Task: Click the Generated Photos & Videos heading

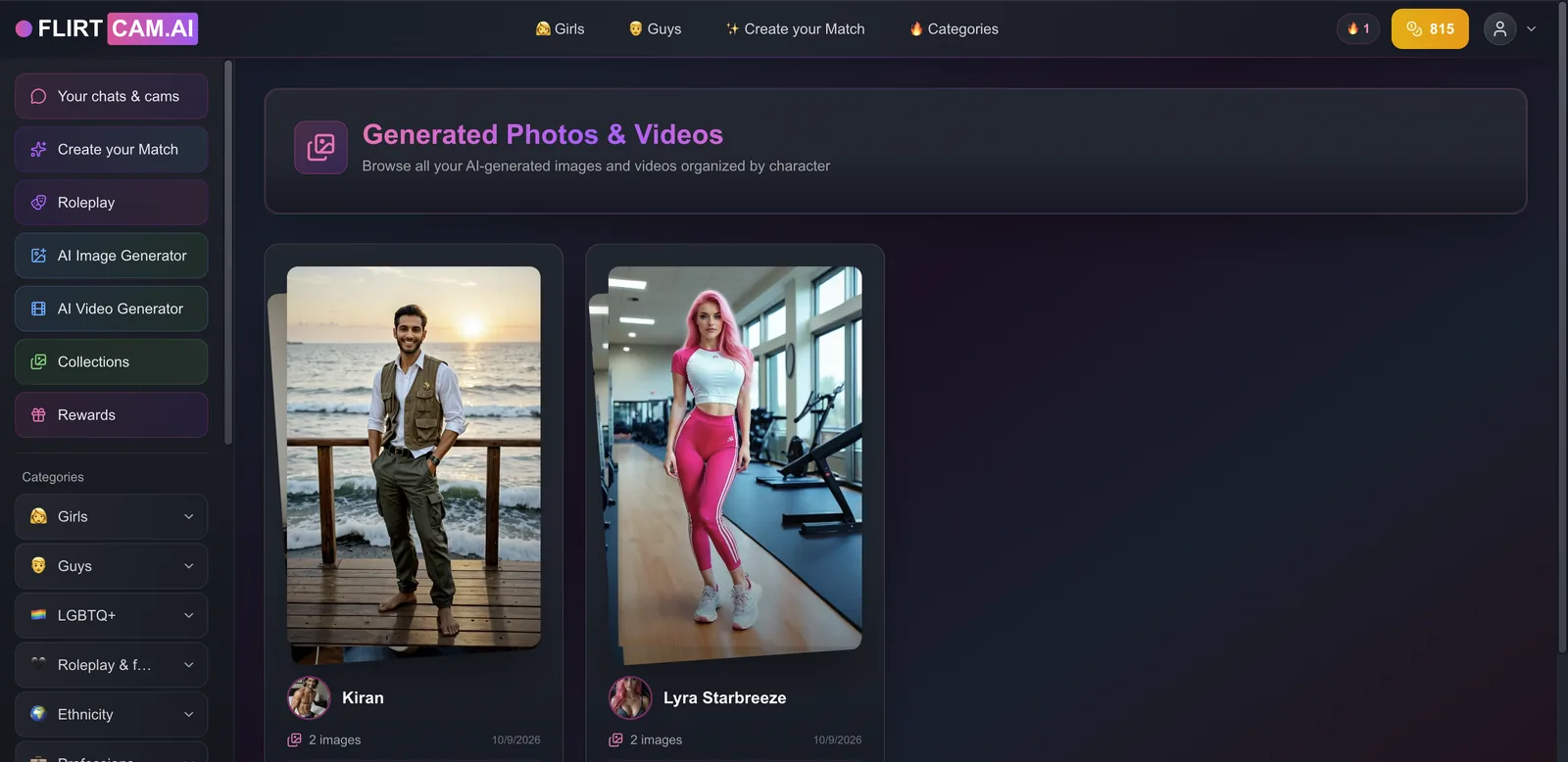Action: click(x=543, y=134)
